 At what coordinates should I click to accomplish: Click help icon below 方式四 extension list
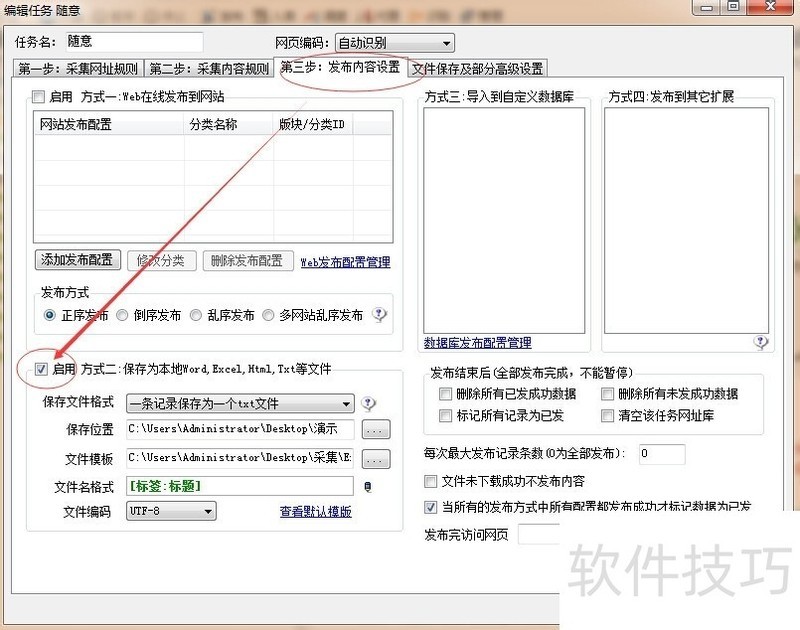pos(761,342)
